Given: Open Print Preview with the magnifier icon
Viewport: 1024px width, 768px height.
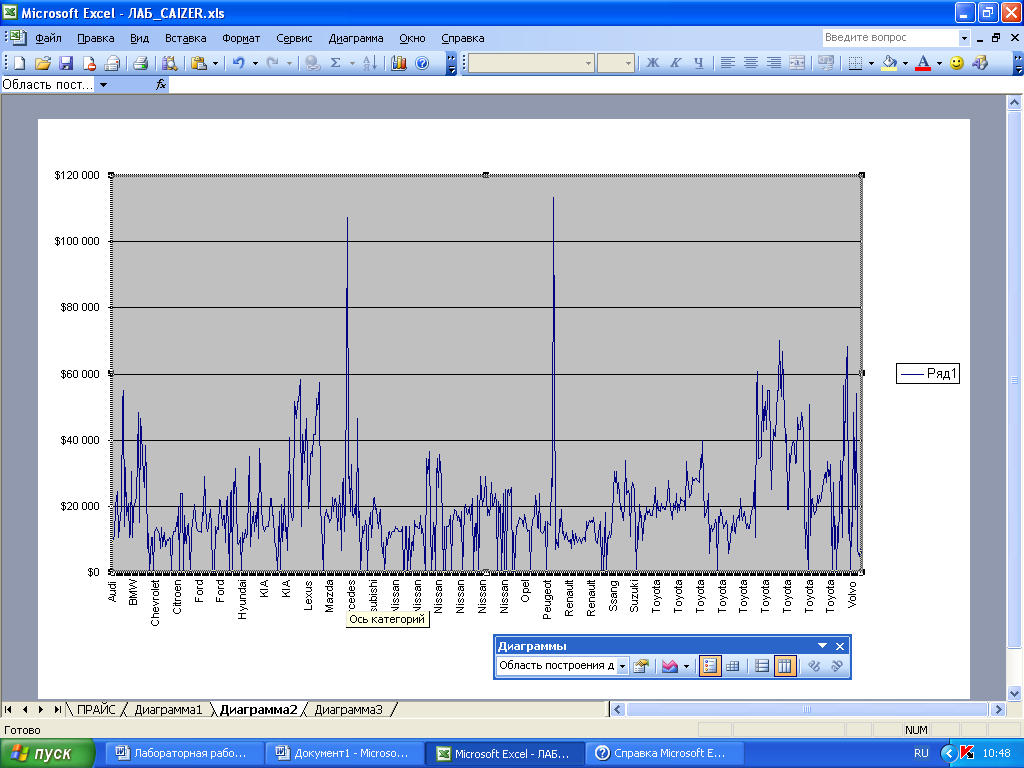Looking at the screenshot, I should 169,63.
